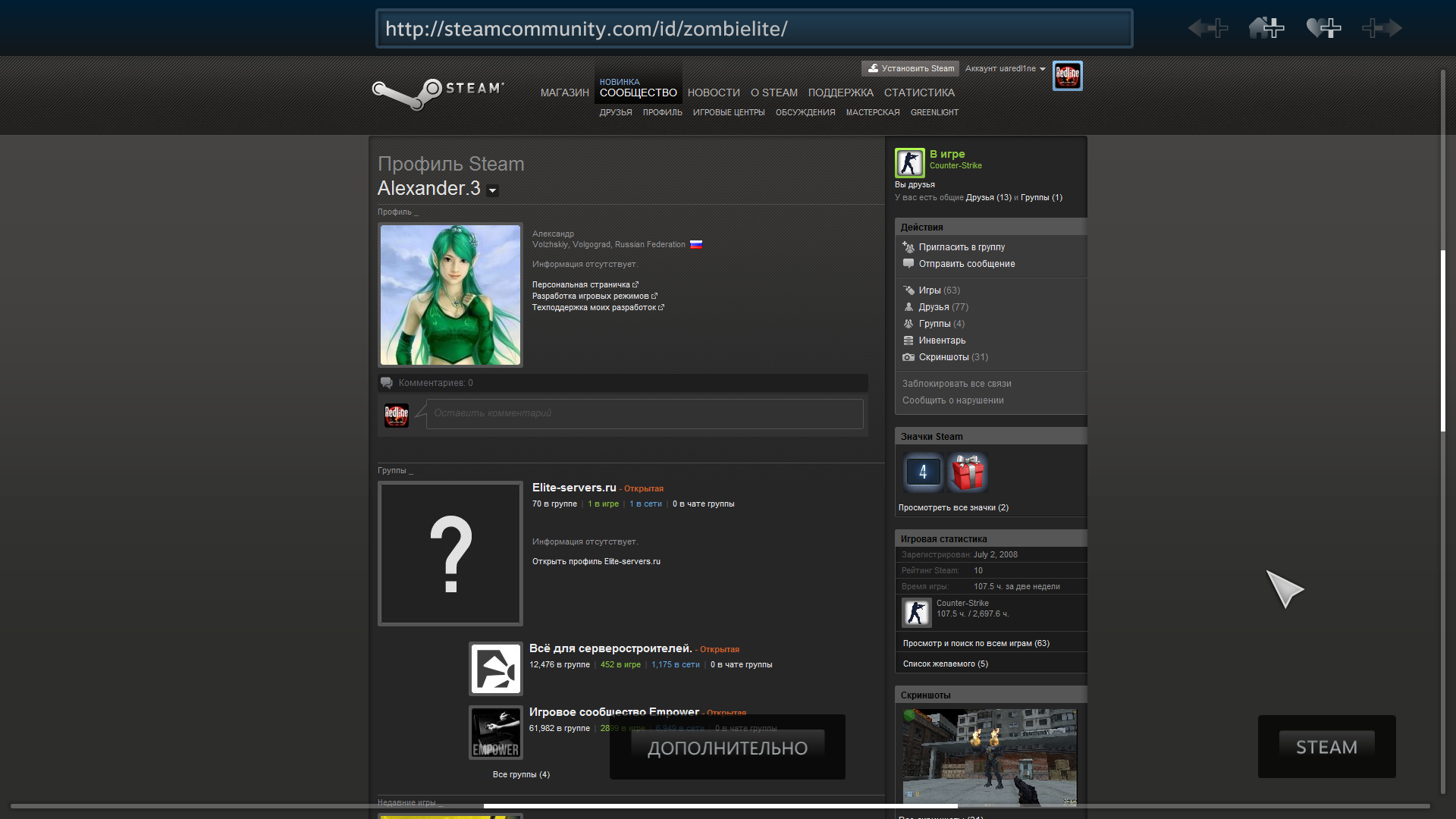The width and height of the screenshot is (1456, 819).
Task: Open the Персональная страничка link
Action: pyautogui.click(x=585, y=285)
